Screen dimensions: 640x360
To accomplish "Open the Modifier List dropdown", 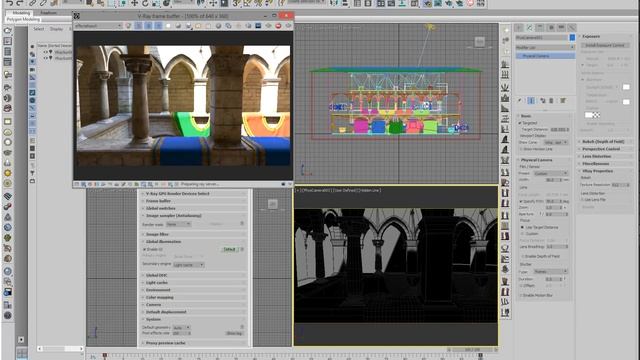I will pos(545,47).
